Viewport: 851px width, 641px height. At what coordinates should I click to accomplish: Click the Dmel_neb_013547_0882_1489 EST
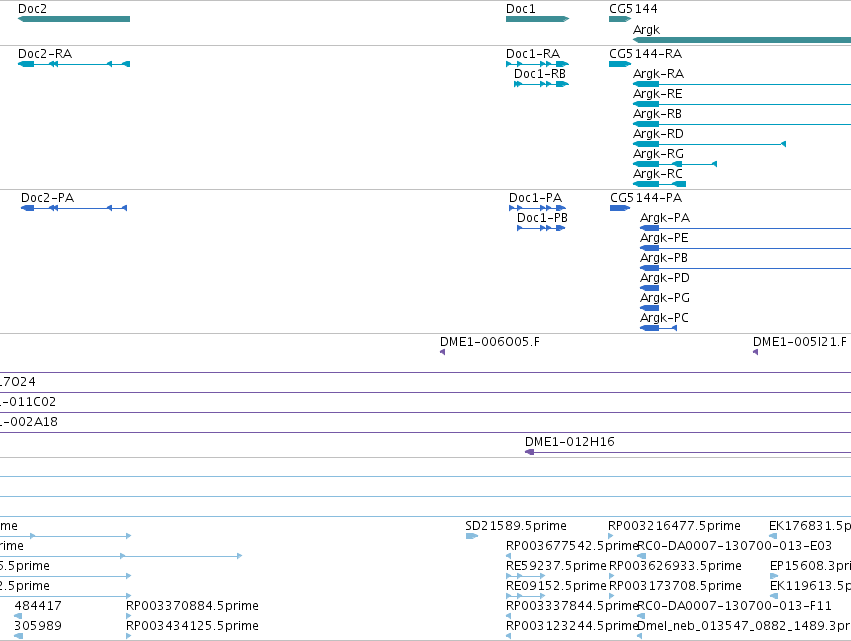(x=640, y=636)
